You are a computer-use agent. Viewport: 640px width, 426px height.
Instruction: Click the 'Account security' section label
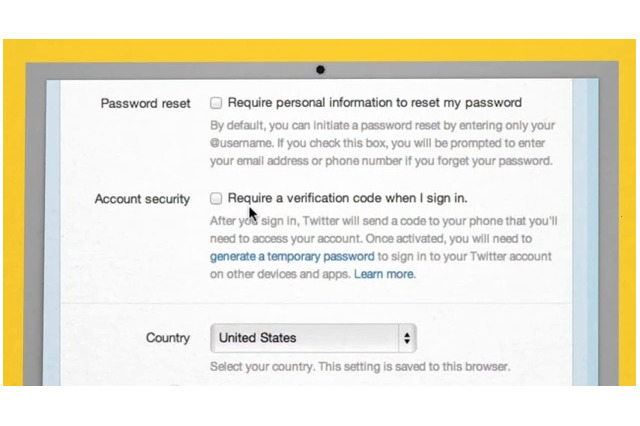point(142,199)
